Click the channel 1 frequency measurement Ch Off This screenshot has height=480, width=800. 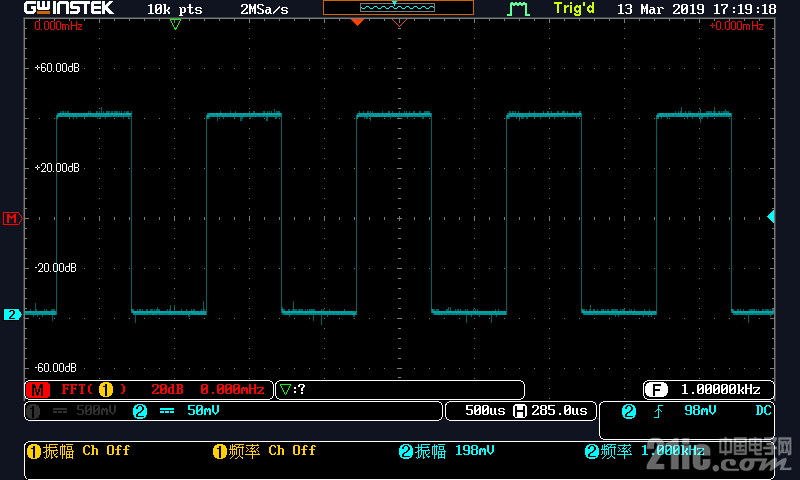[264, 451]
